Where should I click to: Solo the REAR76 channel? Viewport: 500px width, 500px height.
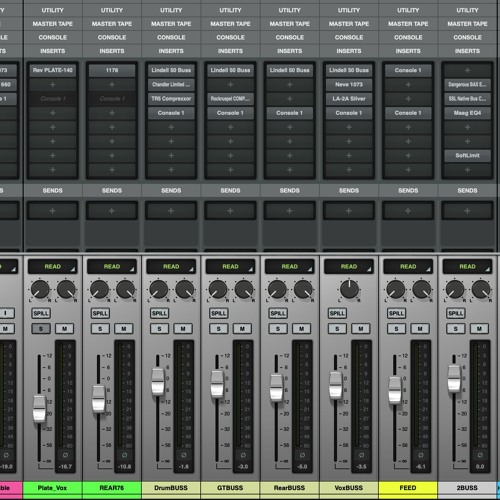100,329
